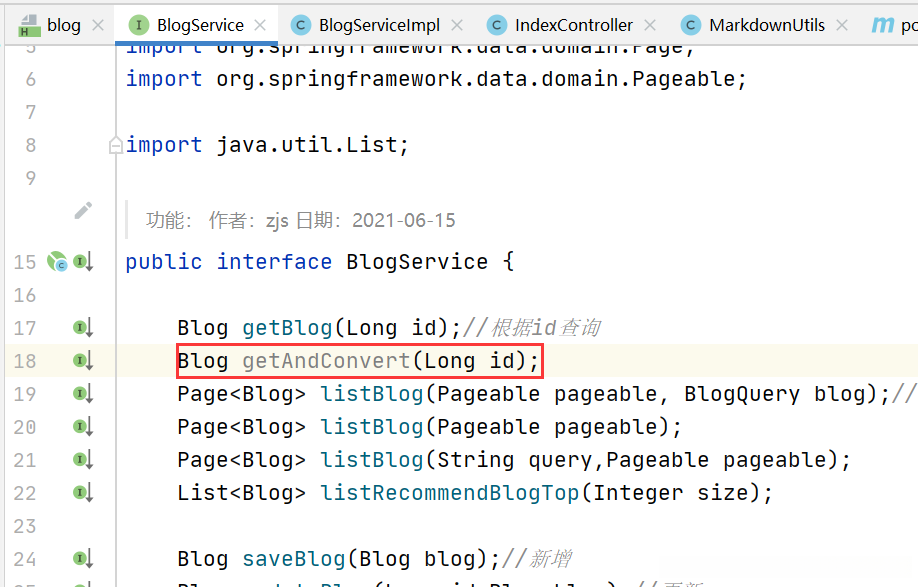Click the 'interface' keyword
Viewport: 918px width, 587px height.
point(274,262)
